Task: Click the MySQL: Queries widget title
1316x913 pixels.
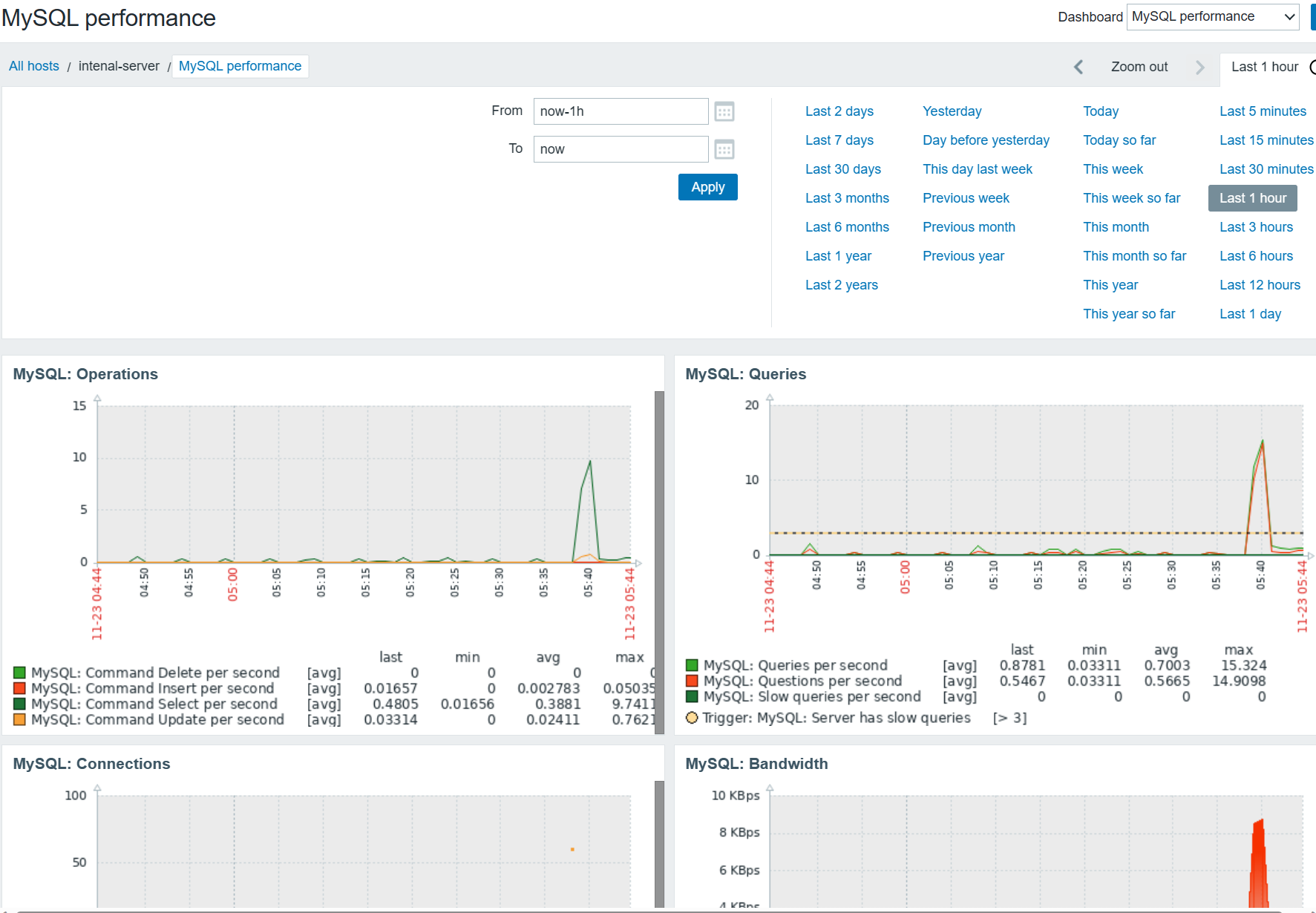Action: pyautogui.click(x=746, y=374)
